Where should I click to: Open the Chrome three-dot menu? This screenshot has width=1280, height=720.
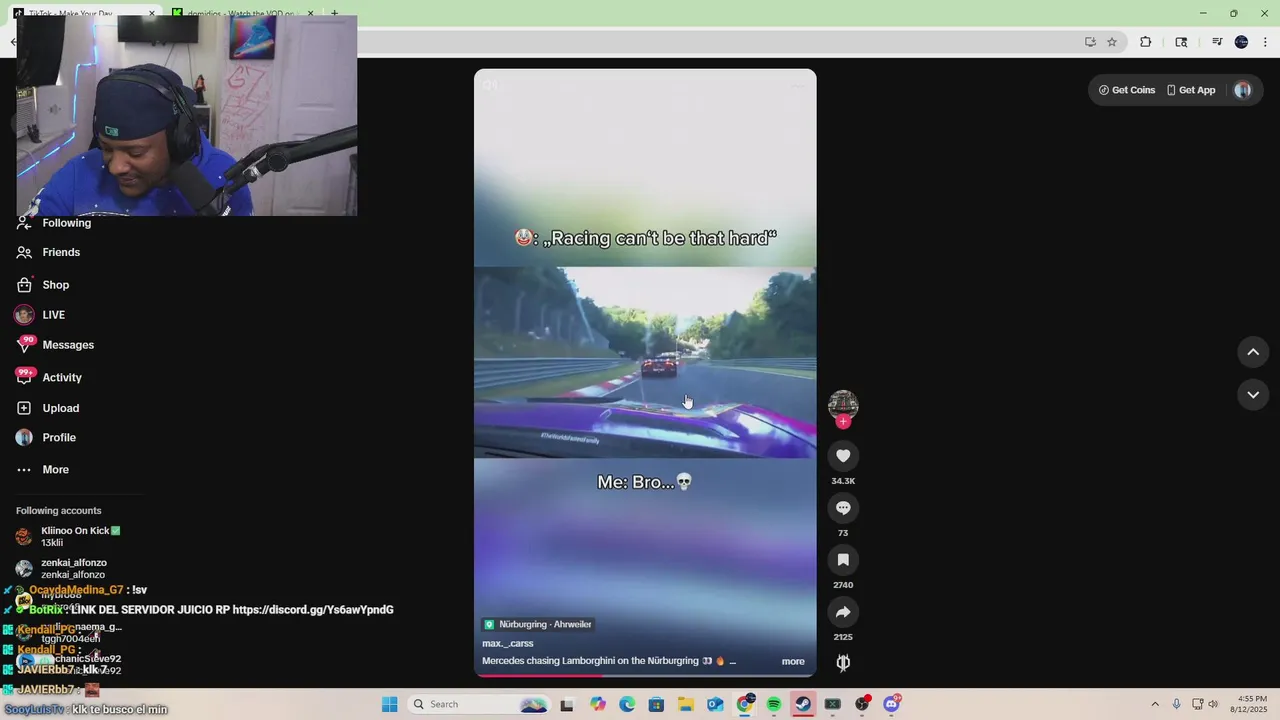click(1265, 42)
